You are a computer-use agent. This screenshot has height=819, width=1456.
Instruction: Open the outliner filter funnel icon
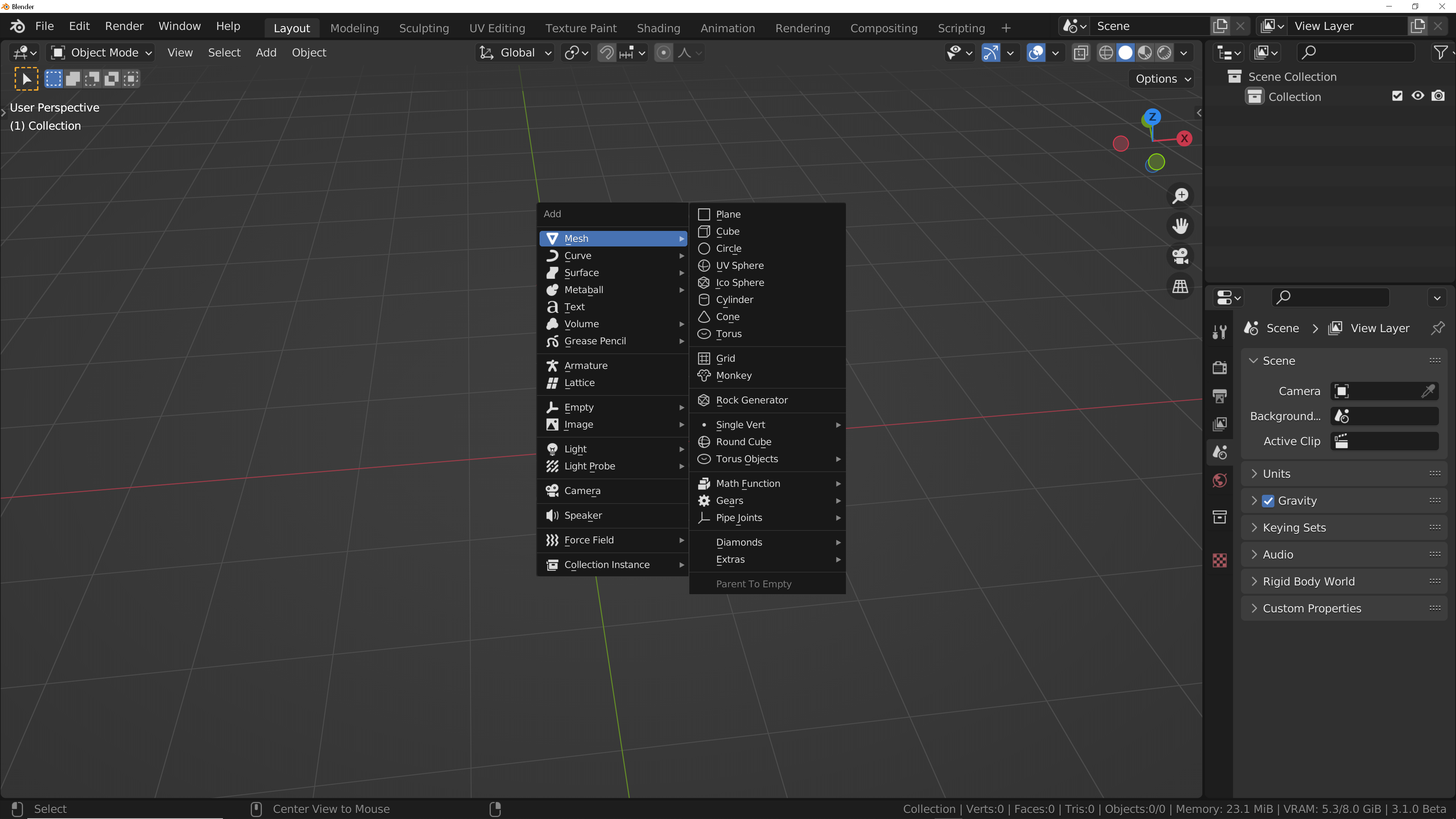pos(1441,53)
